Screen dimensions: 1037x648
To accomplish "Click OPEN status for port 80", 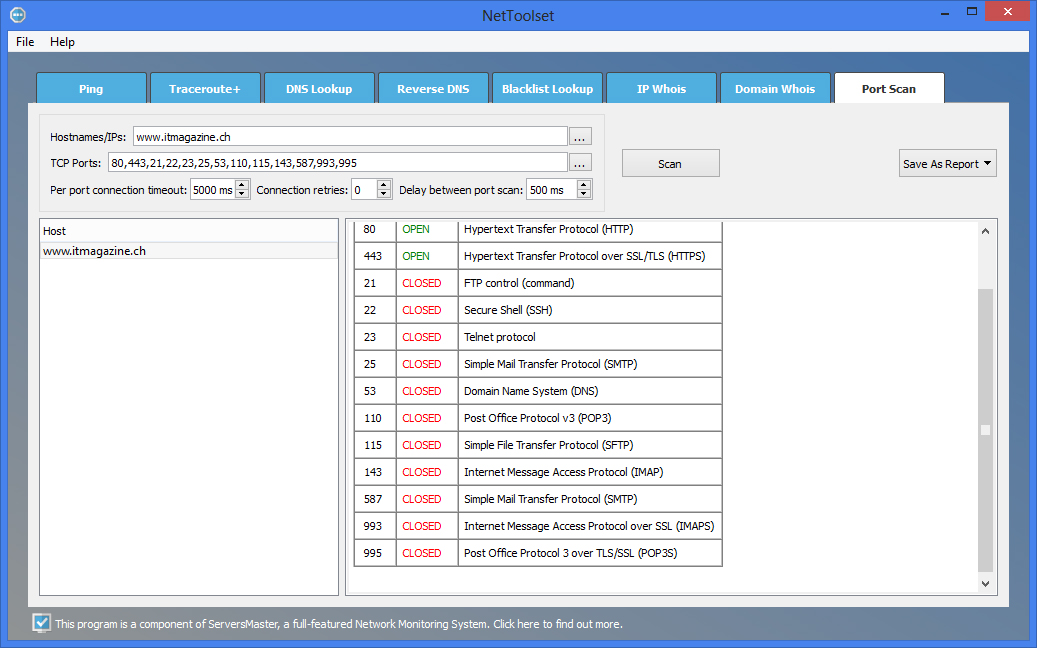I will [416, 229].
